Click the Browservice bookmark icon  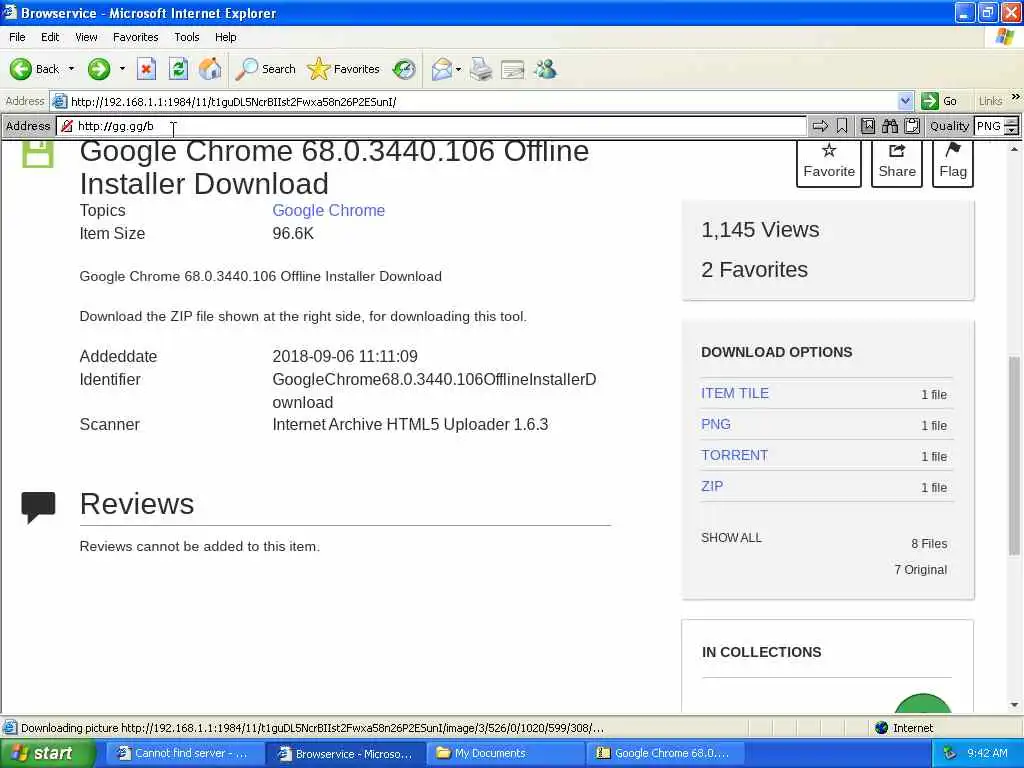click(x=842, y=126)
